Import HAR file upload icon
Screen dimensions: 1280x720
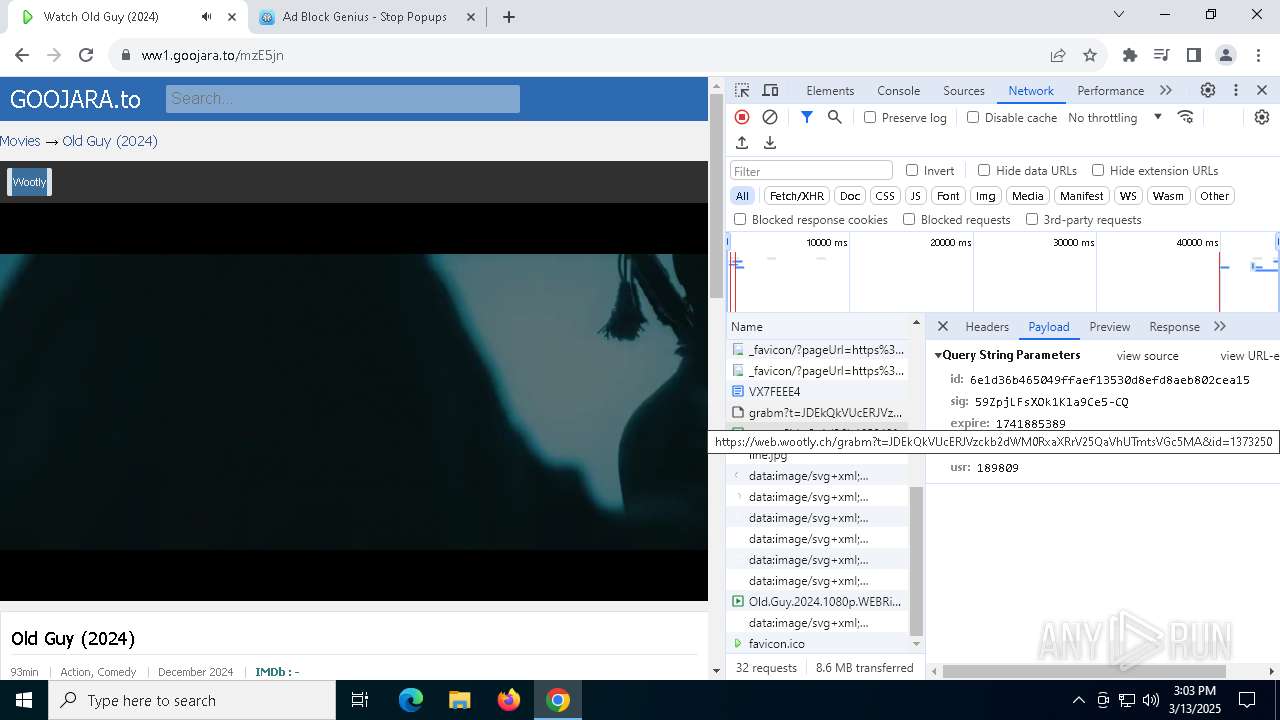[742, 143]
